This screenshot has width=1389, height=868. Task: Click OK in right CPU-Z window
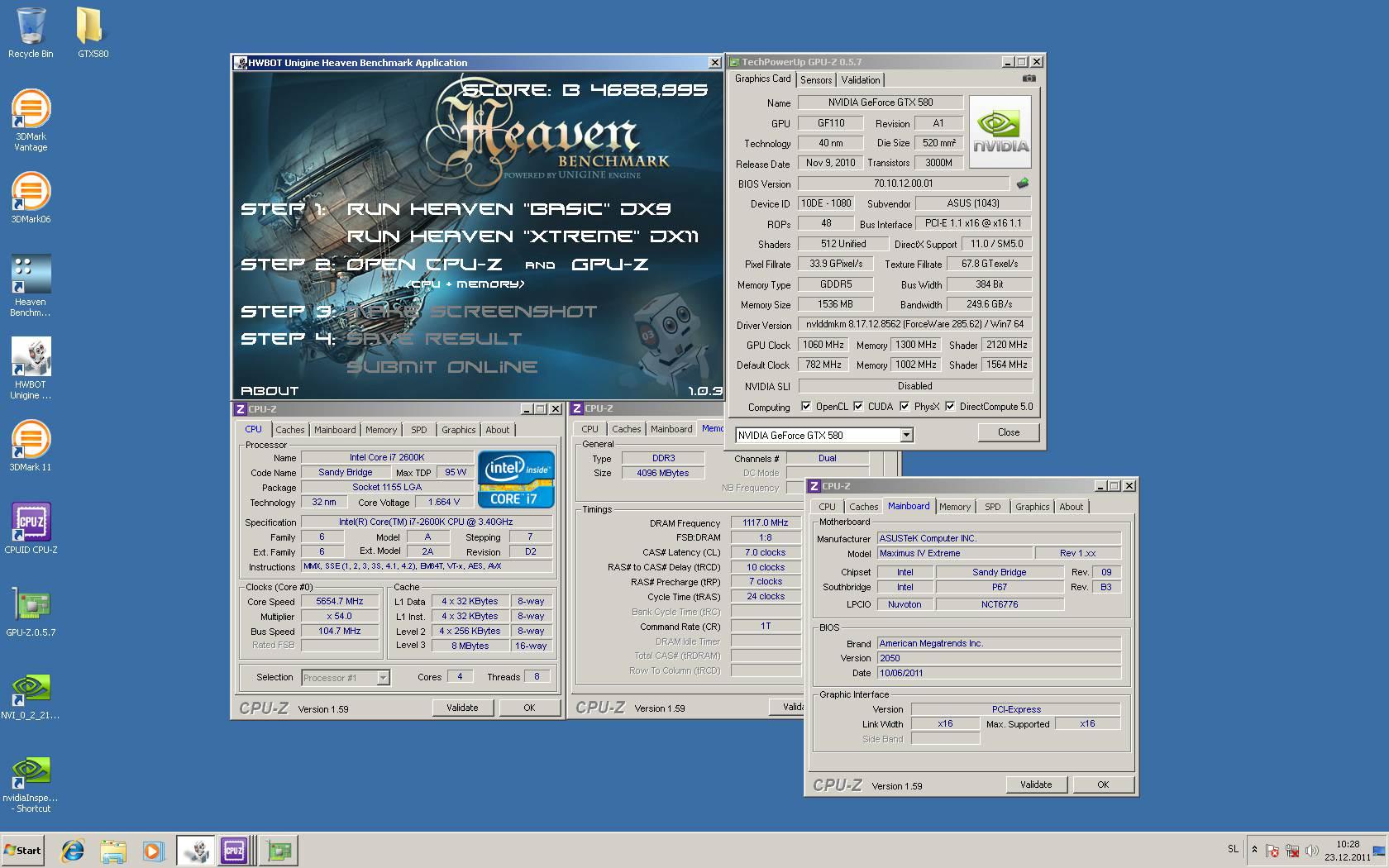[1103, 785]
